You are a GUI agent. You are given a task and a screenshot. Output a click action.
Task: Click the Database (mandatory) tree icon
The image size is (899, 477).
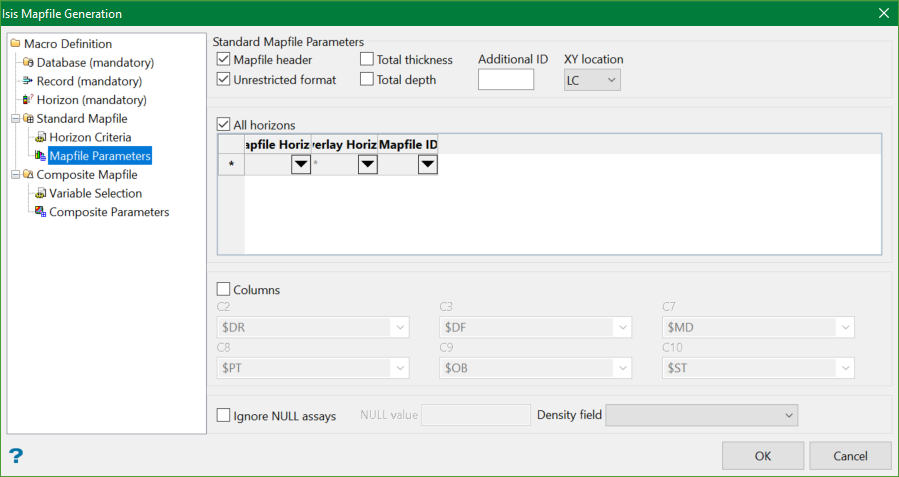click(28, 63)
